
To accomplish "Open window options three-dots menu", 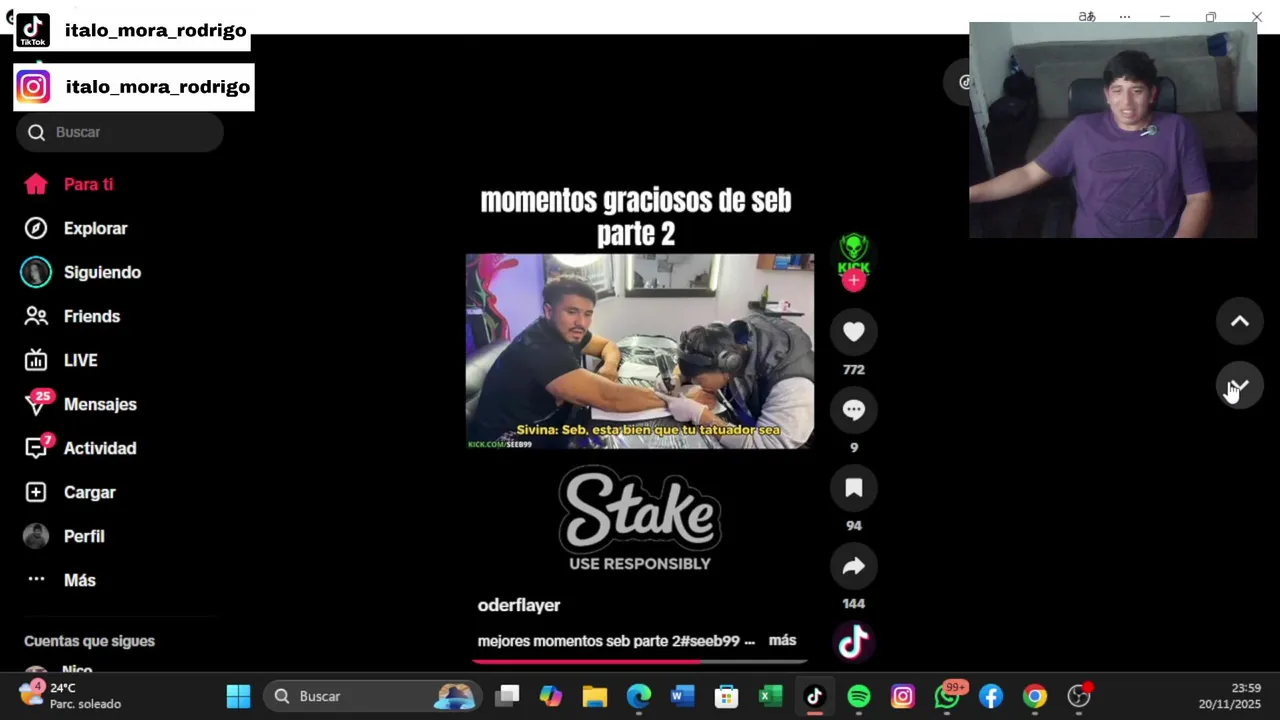I will click(x=1125, y=17).
